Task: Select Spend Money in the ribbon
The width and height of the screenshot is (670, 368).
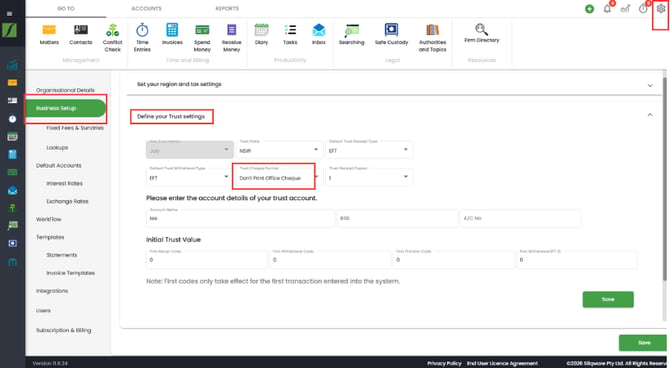Action: 202,38
